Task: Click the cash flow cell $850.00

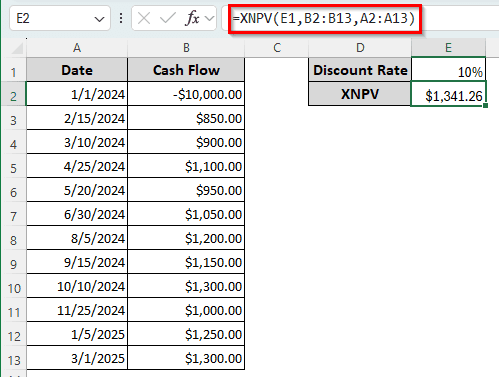Action: click(x=186, y=118)
